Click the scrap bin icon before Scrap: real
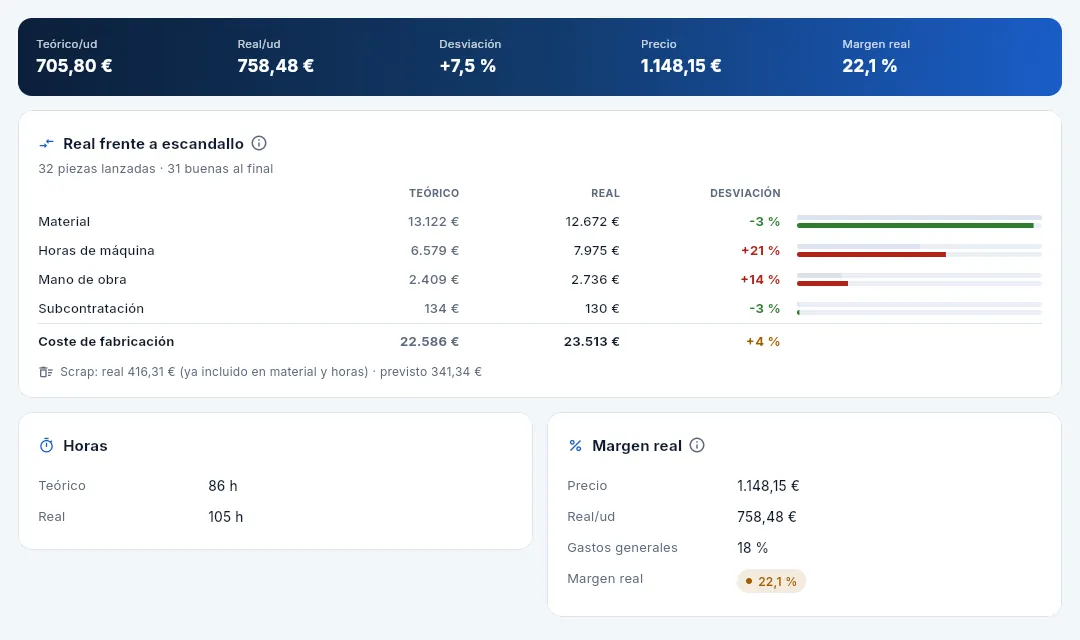The image size is (1080, 640). pyautogui.click(x=45, y=372)
